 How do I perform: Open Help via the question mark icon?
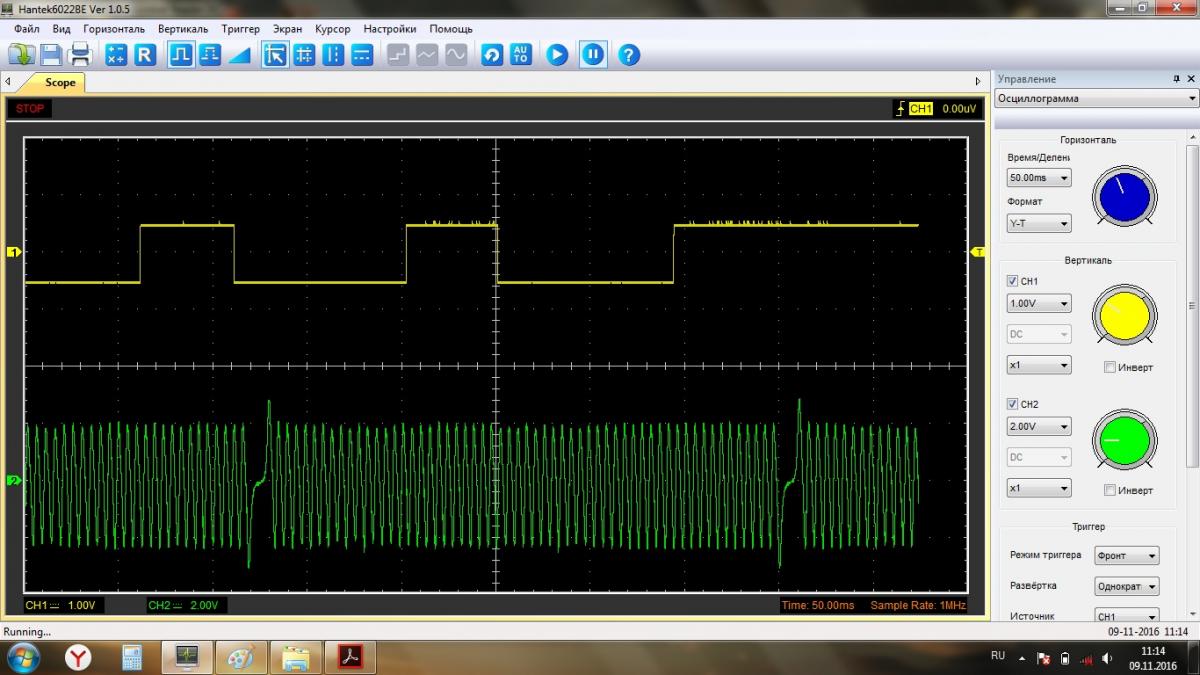pos(628,54)
